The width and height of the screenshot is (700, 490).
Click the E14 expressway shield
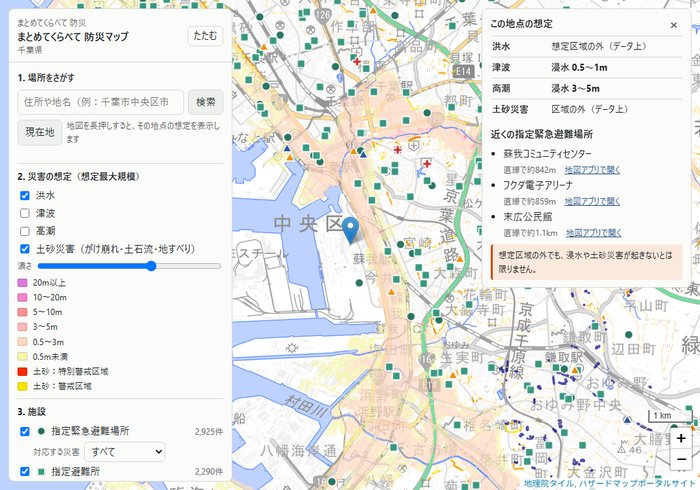463,71
